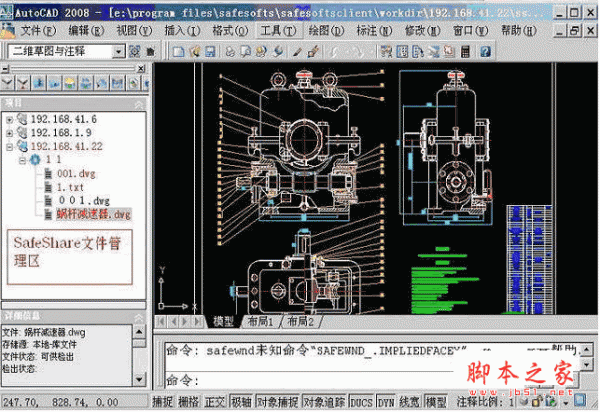The image size is (600, 412).
Task: Click the Undo arrow toolbar icon
Action: [x=336, y=52]
